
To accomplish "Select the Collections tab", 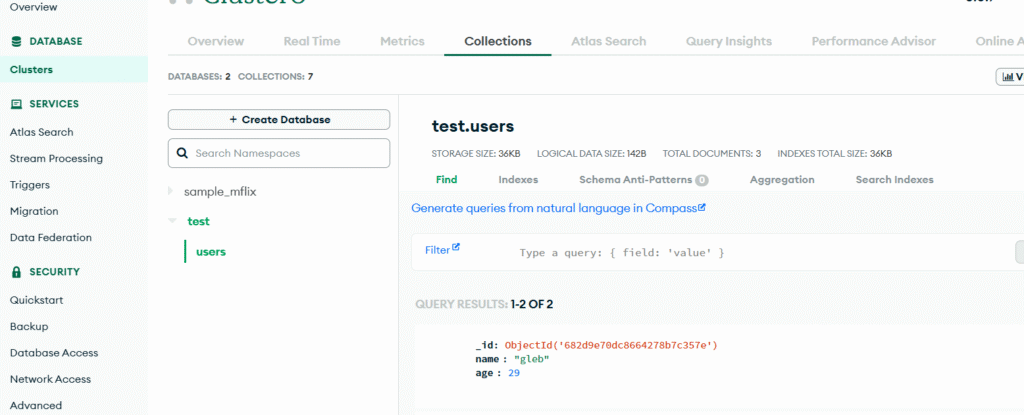I will click(x=498, y=41).
